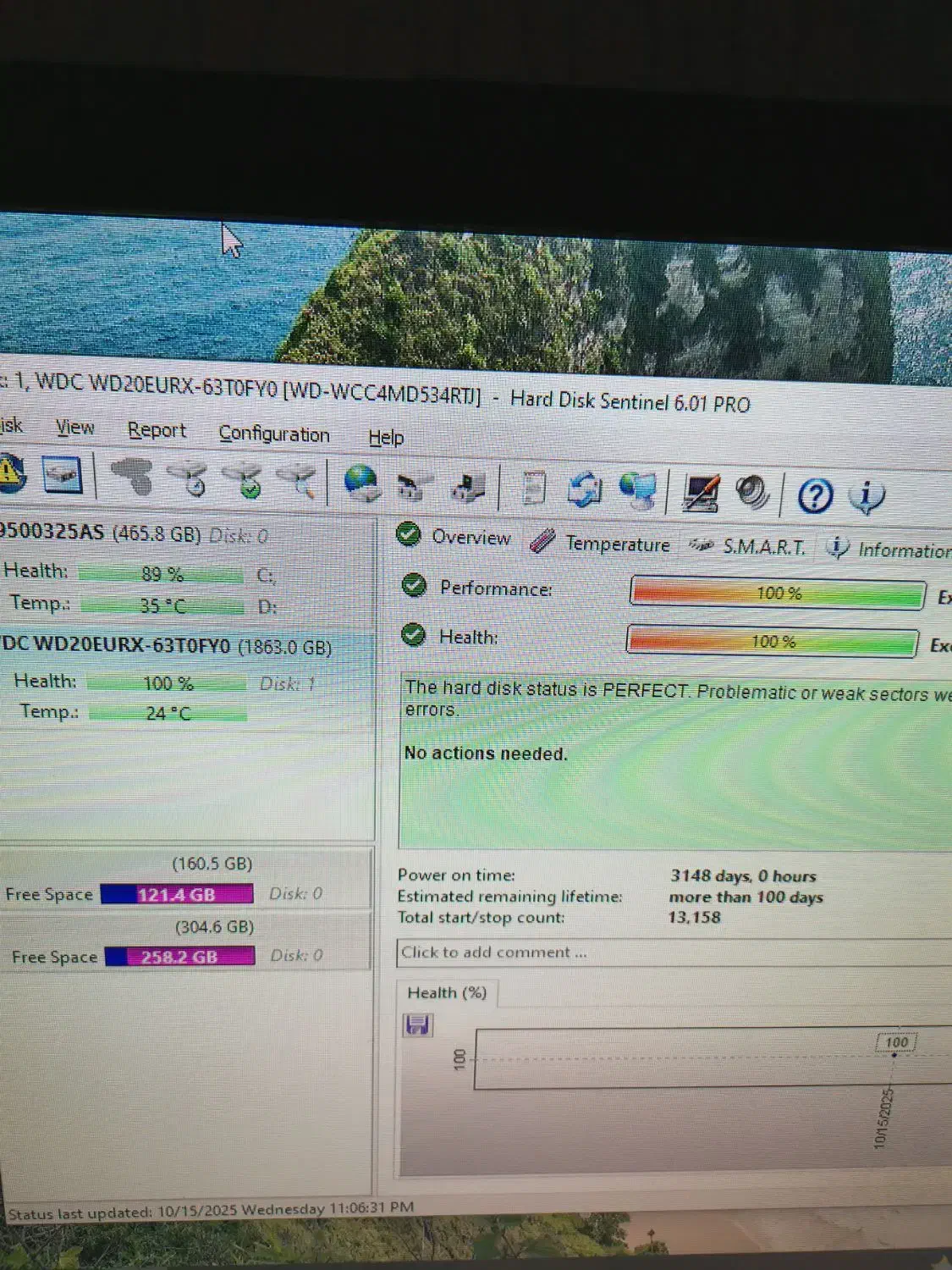Click the blue question mark Help icon

click(x=815, y=495)
